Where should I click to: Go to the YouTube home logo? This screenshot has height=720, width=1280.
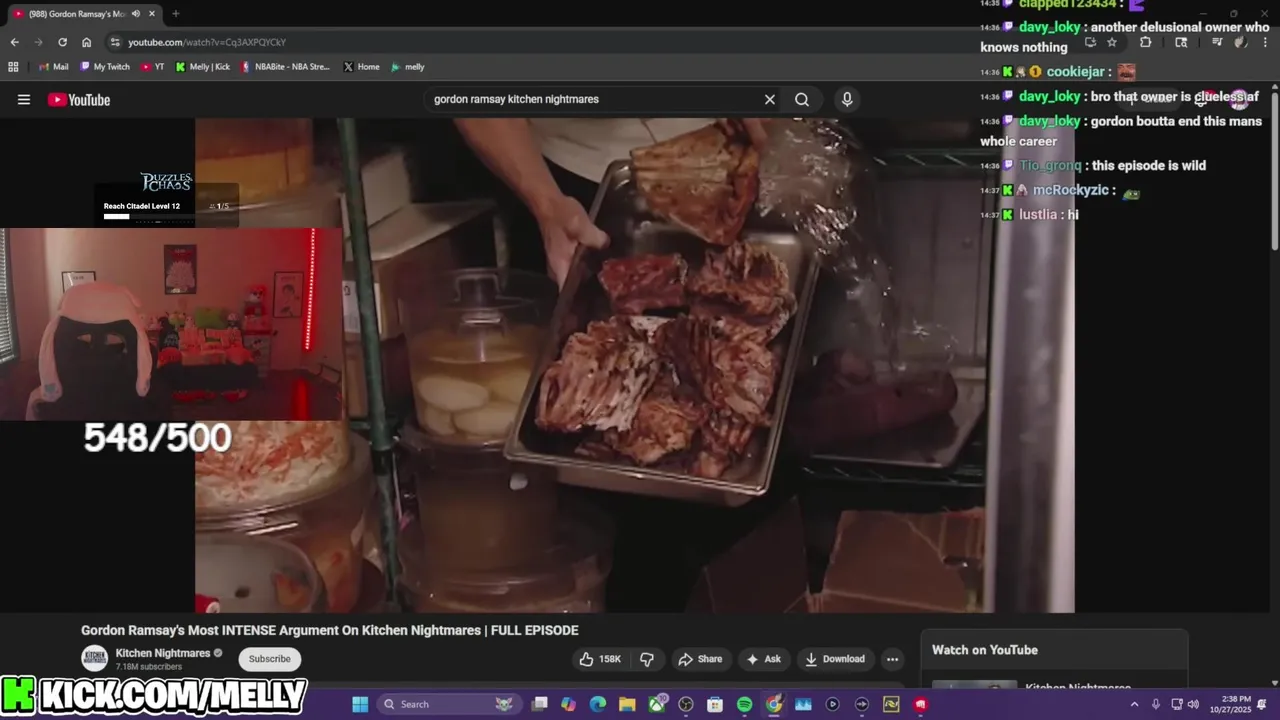[x=79, y=99]
